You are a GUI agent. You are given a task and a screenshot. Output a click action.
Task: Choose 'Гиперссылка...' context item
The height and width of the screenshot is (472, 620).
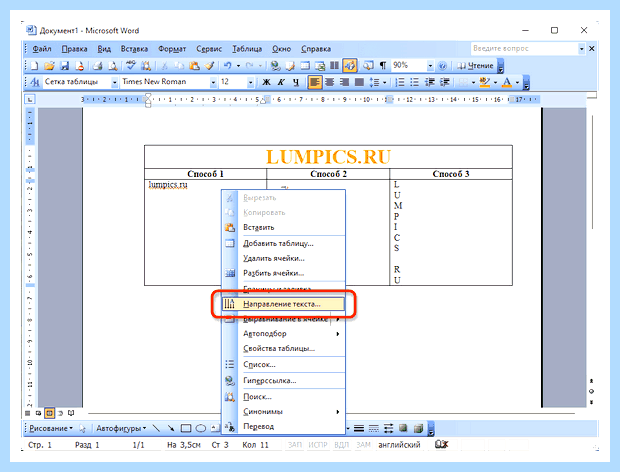click(x=283, y=381)
